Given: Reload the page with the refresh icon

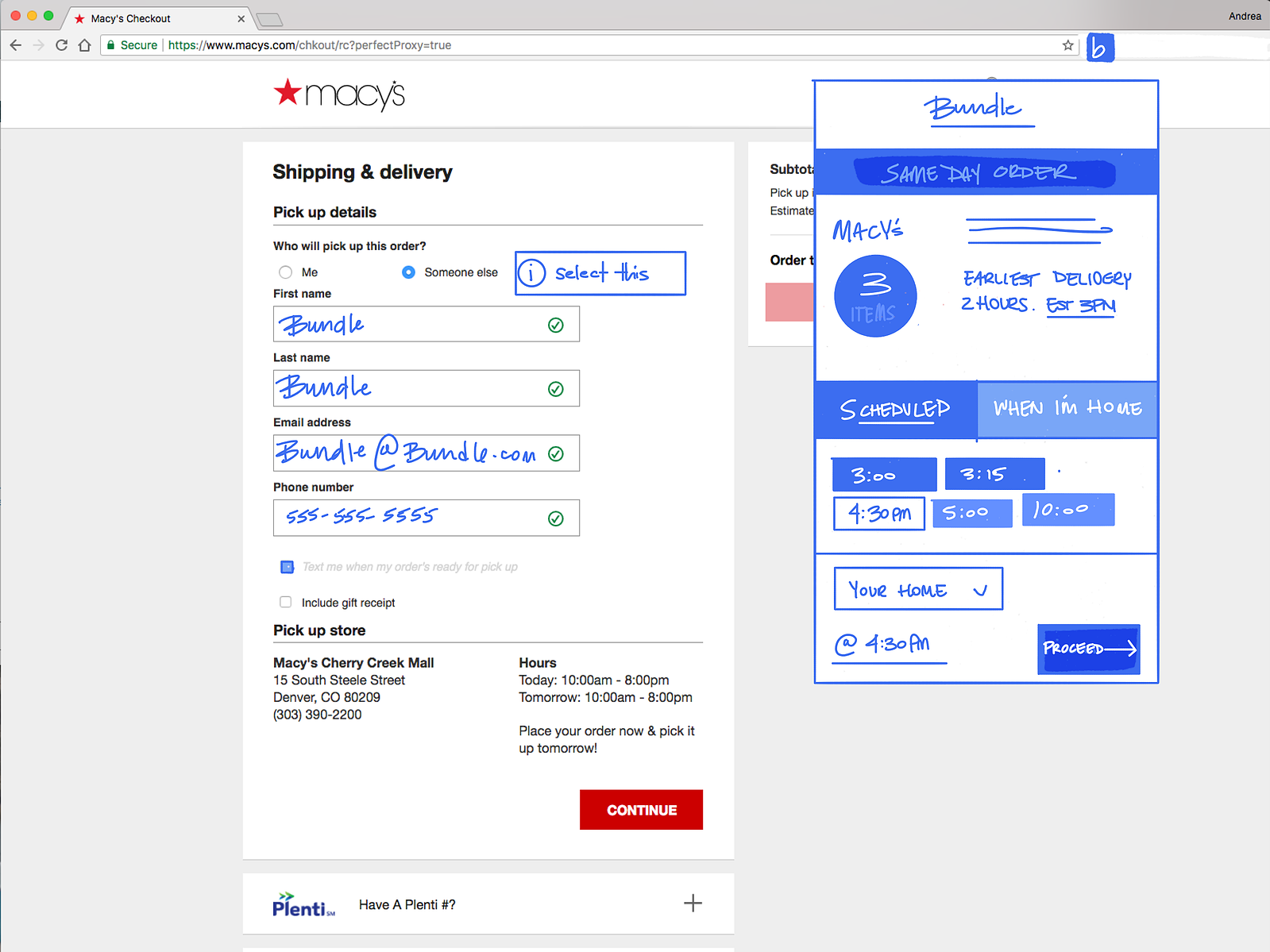Looking at the screenshot, I should click(x=61, y=45).
